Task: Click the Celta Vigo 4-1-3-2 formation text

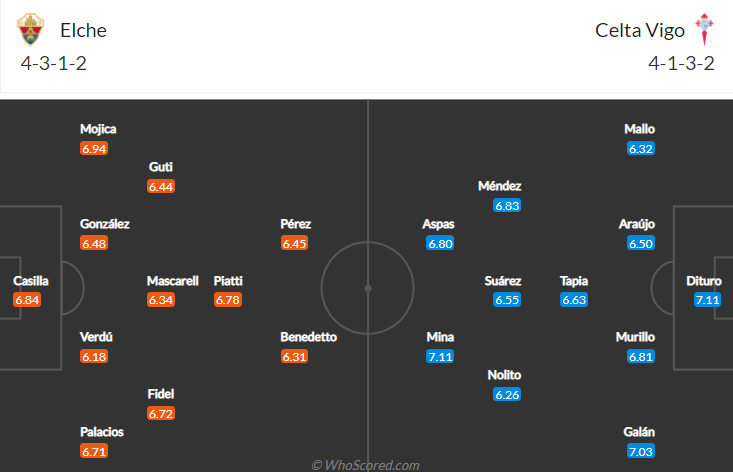Action: (x=681, y=64)
